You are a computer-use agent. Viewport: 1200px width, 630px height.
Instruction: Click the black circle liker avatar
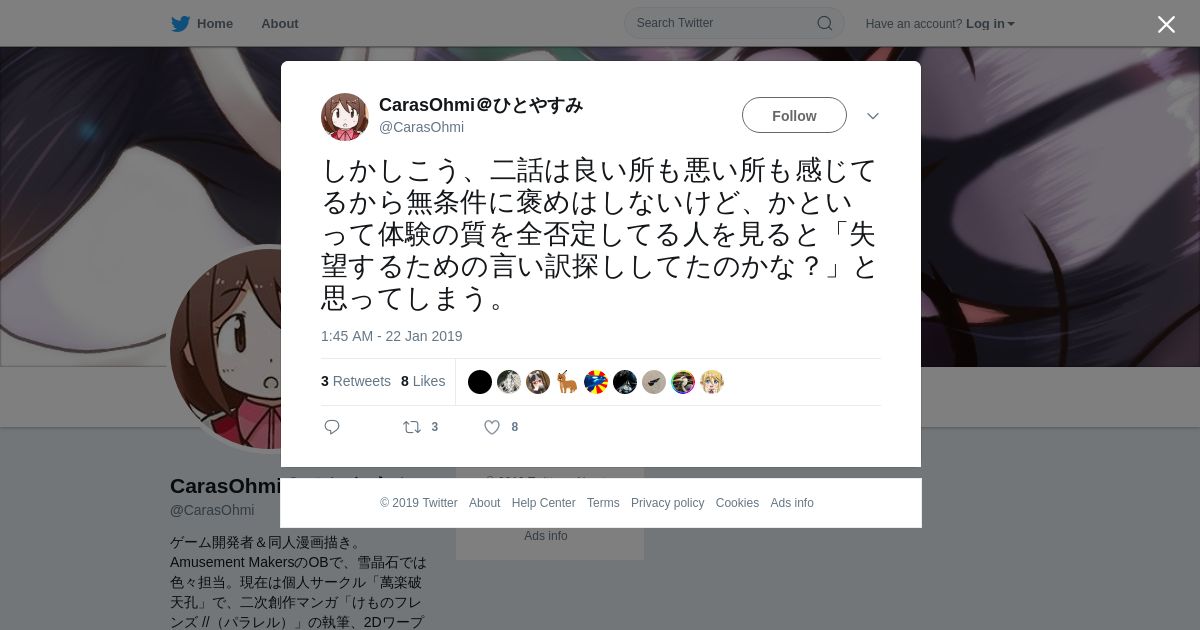pyautogui.click(x=480, y=382)
